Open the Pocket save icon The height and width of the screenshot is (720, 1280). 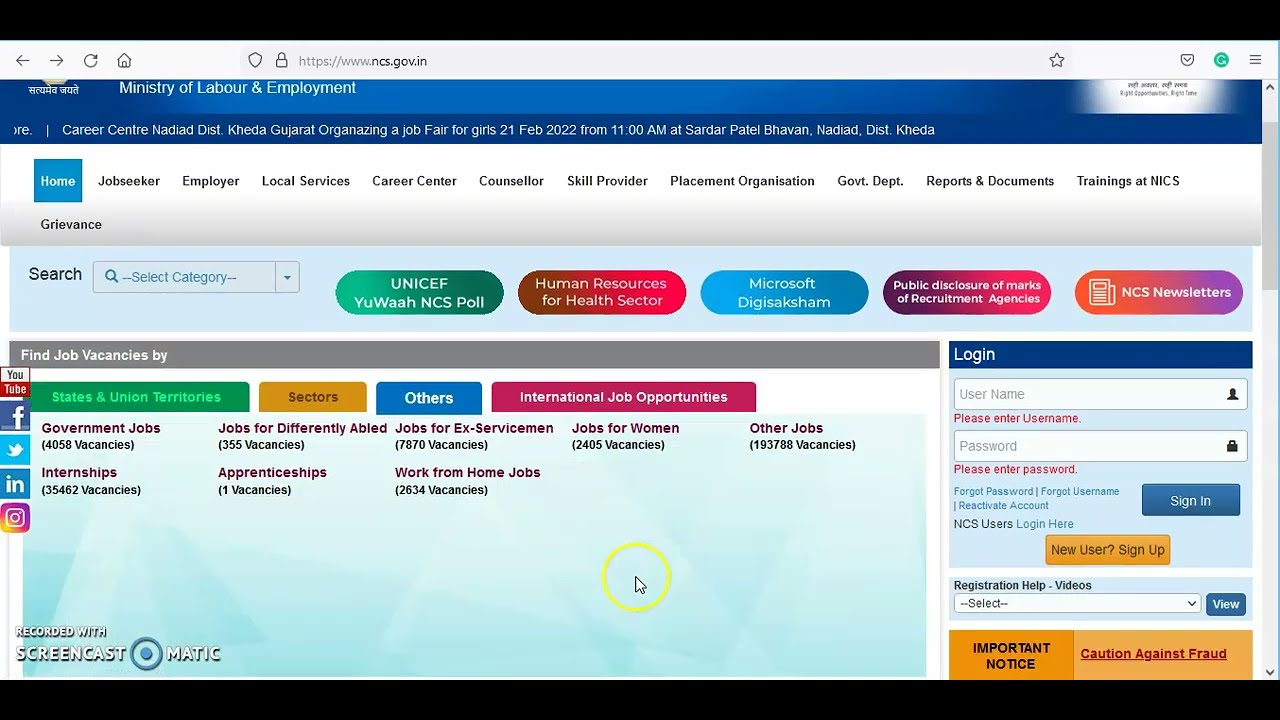point(1187,61)
